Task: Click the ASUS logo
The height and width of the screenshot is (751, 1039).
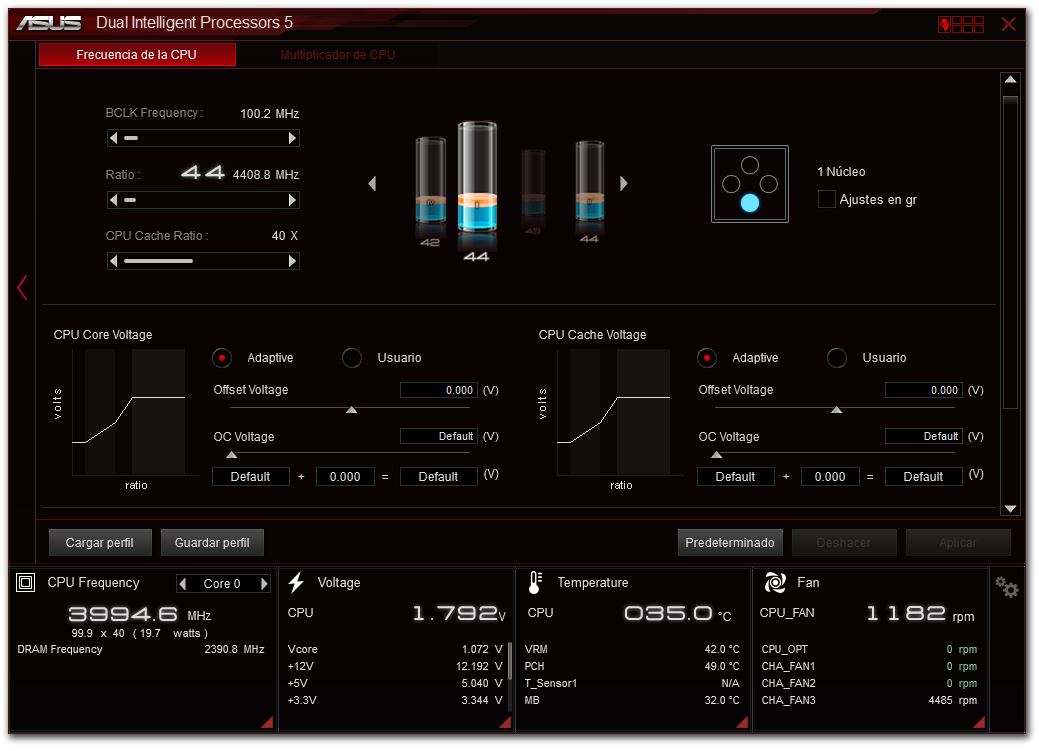Action: [x=49, y=23]
